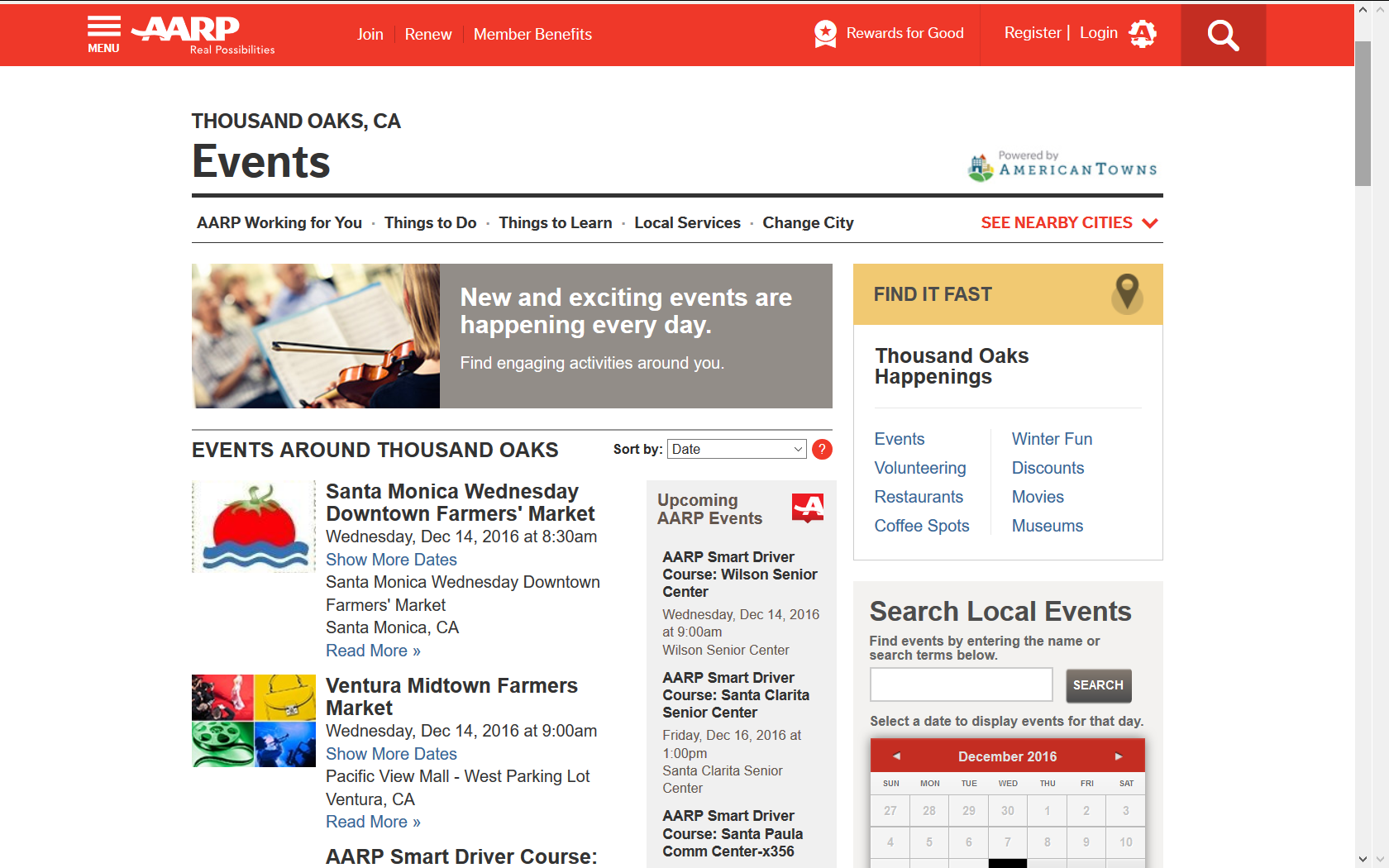Image resolution: width=1389 pixels, height=868 pixels.
Task: Click the red question mark help icon
Action: tap(822, 449)
